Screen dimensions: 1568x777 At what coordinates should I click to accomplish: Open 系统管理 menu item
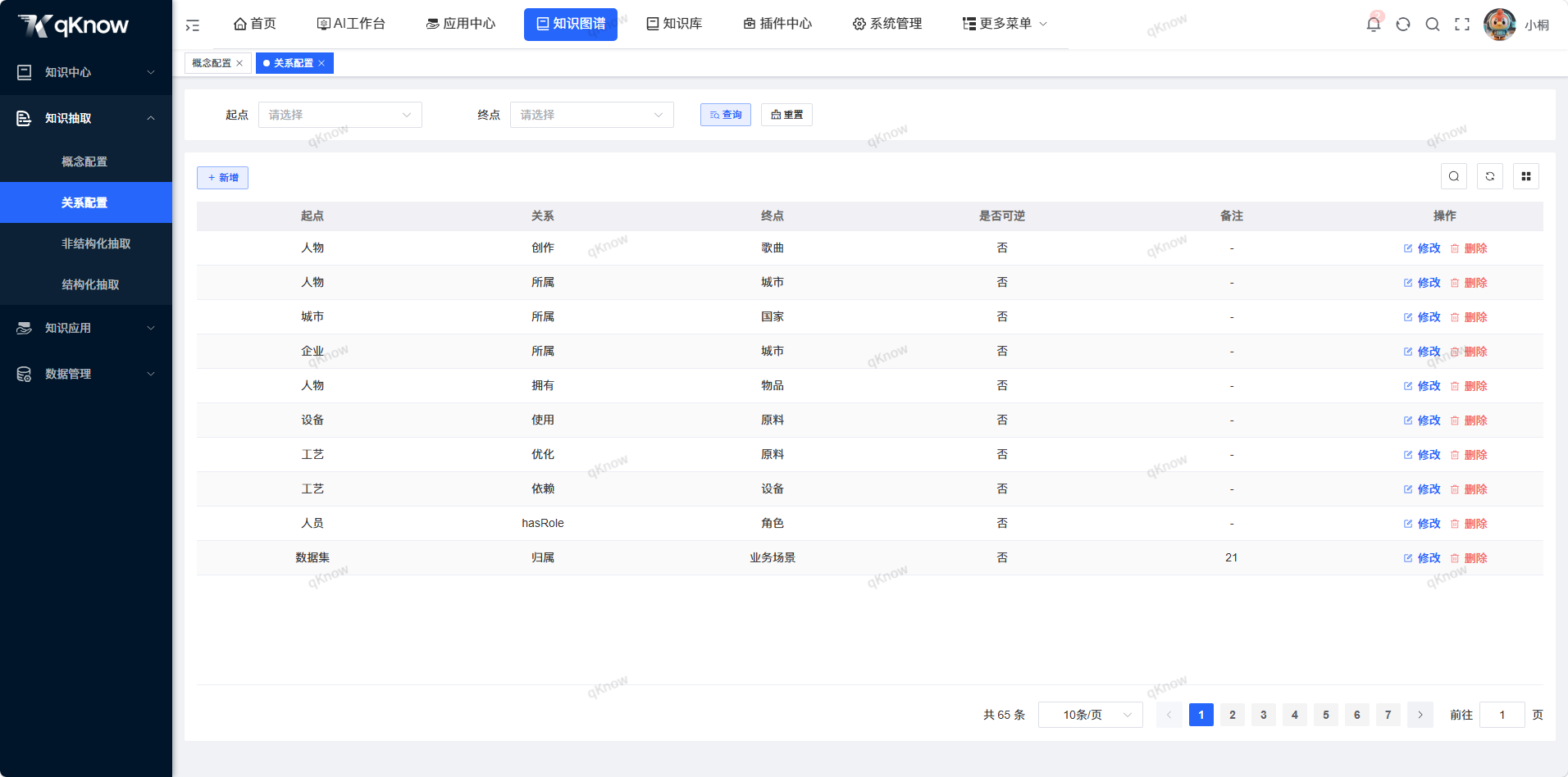(x=887, y=24)
